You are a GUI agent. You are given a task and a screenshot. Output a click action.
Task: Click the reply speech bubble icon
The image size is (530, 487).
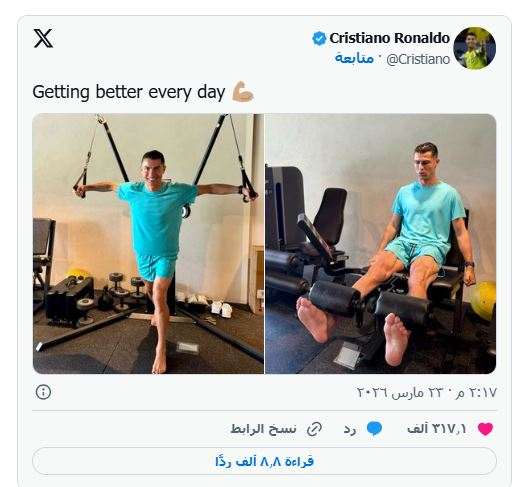pyautogui.click(x=375, y=429)
